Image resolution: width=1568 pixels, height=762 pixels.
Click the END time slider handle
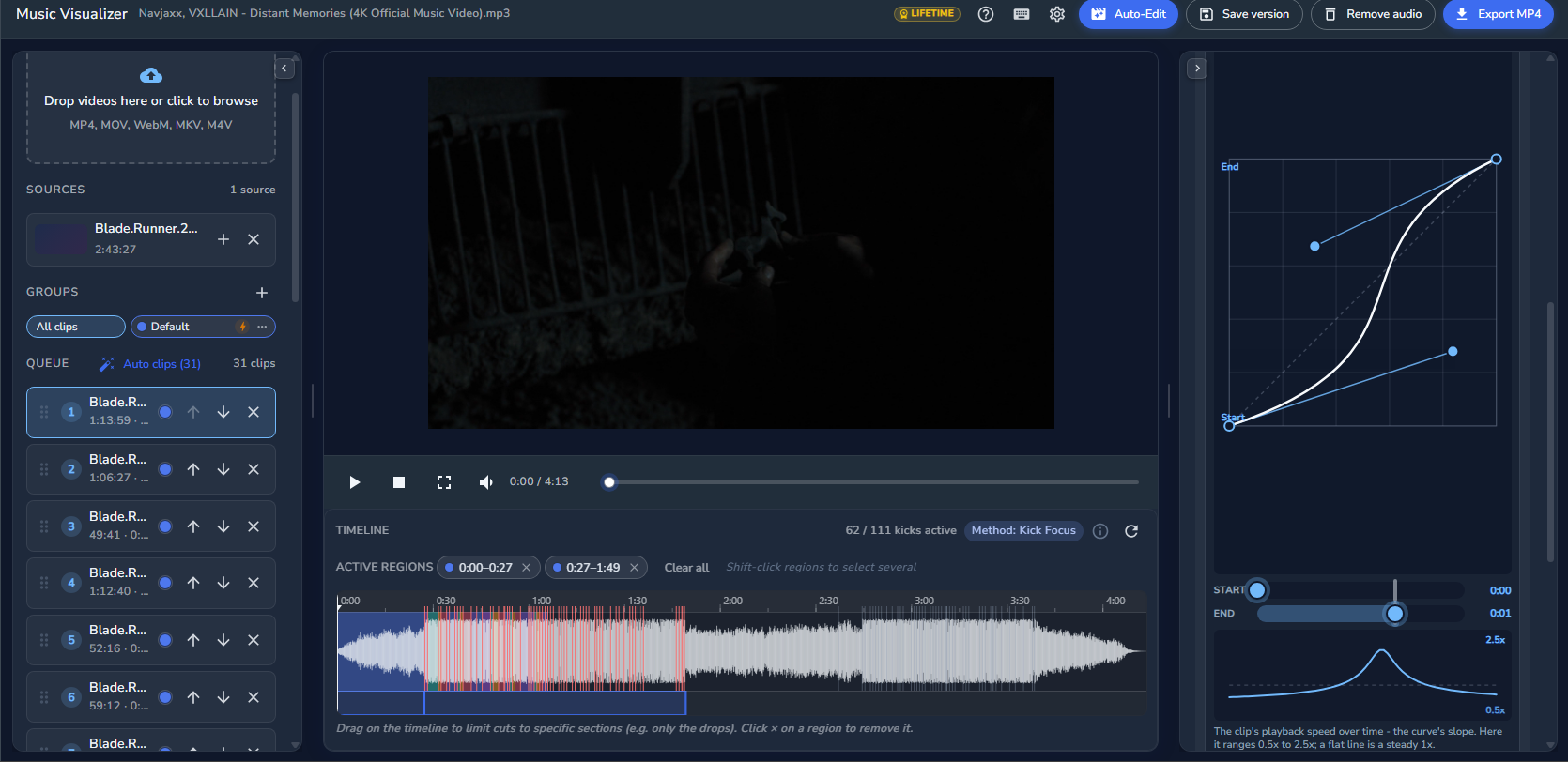pos(1395,614)
